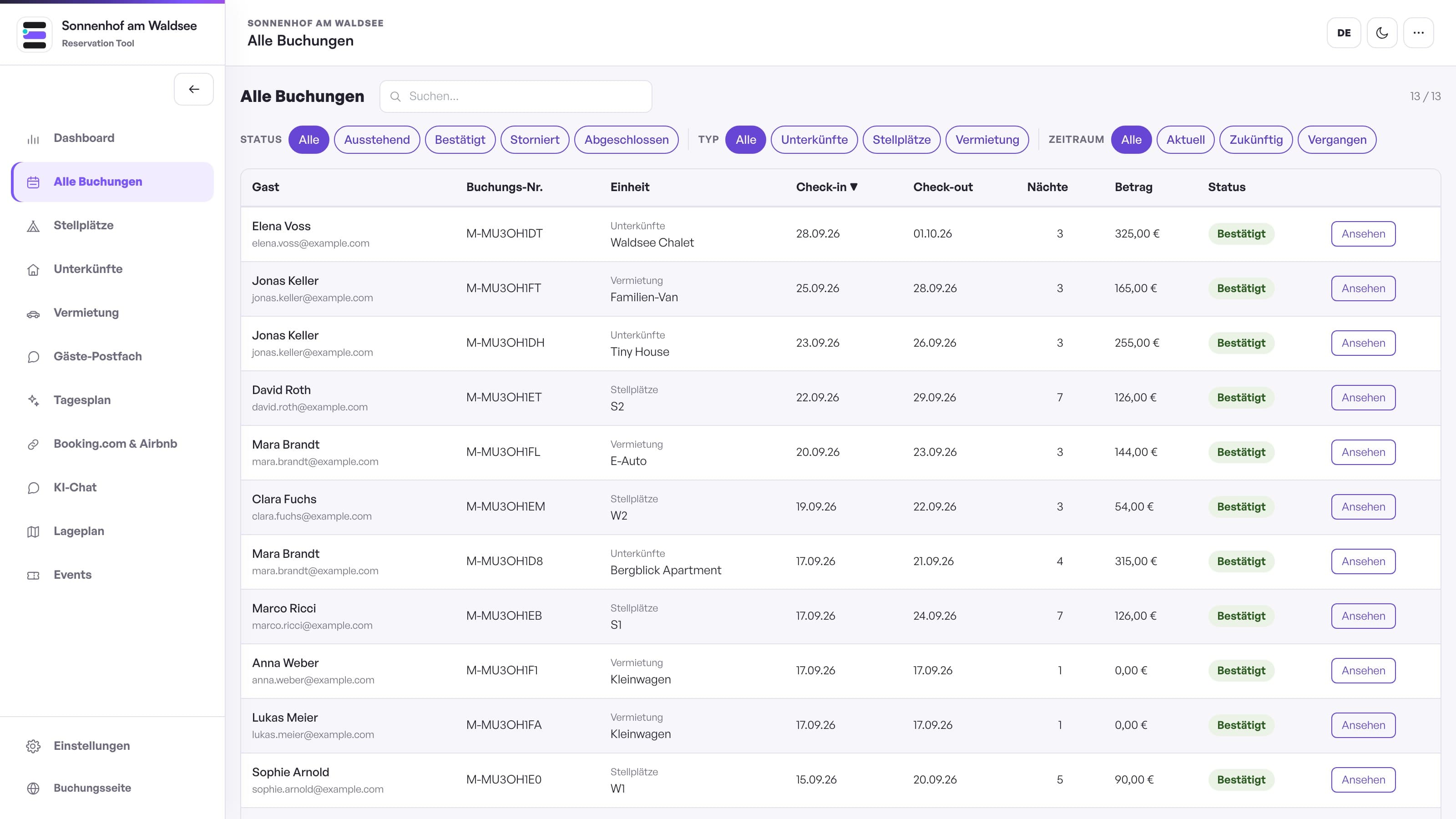Open the three-dots more options menu

click(x=1419, y=33)
